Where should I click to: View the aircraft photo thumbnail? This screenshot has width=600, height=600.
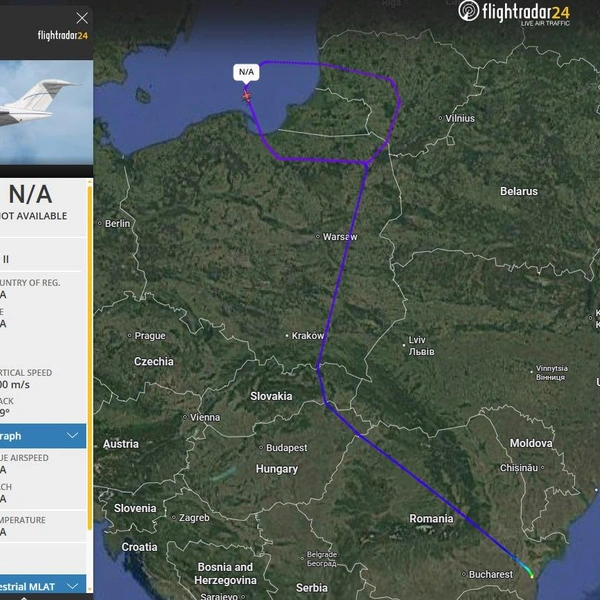[46, 112]
